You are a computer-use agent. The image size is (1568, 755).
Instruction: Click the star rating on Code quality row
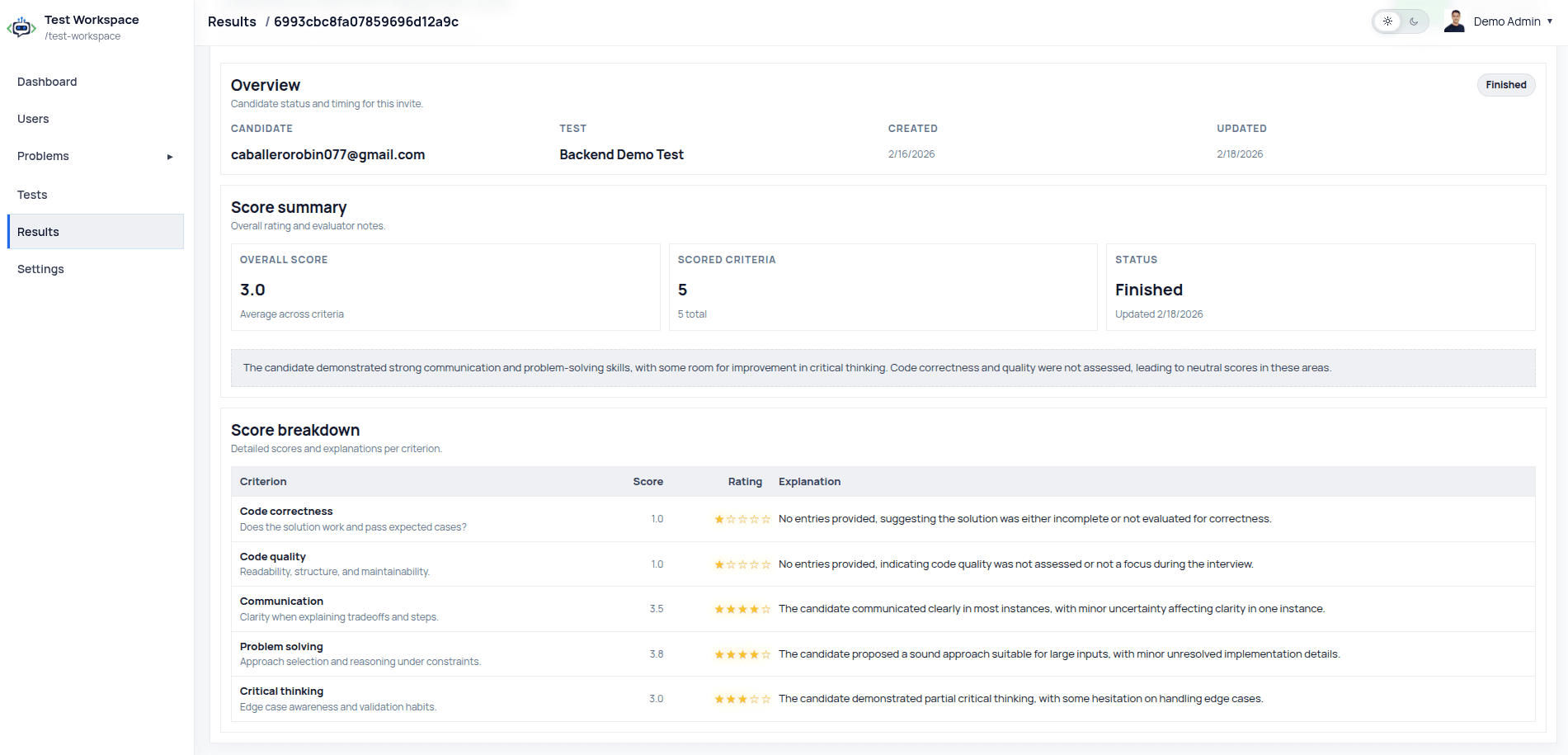coord(742,564)
